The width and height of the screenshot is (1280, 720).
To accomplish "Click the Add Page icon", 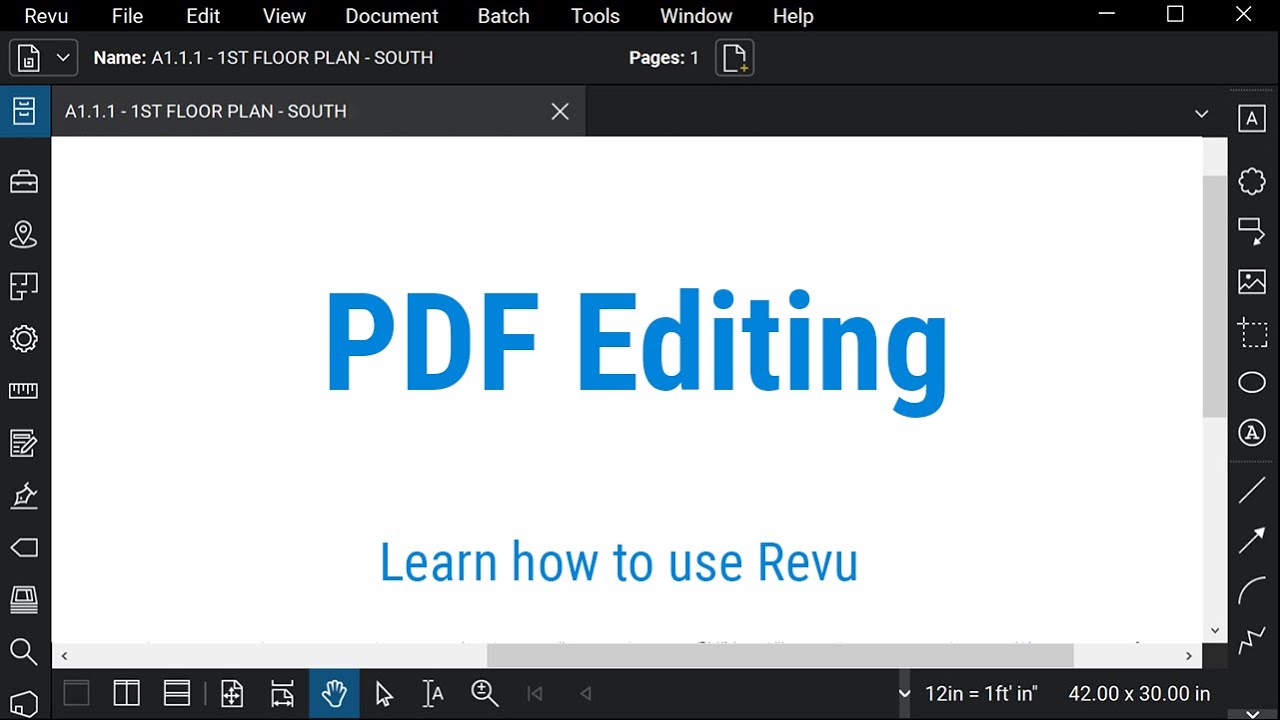I will [734, 58].
